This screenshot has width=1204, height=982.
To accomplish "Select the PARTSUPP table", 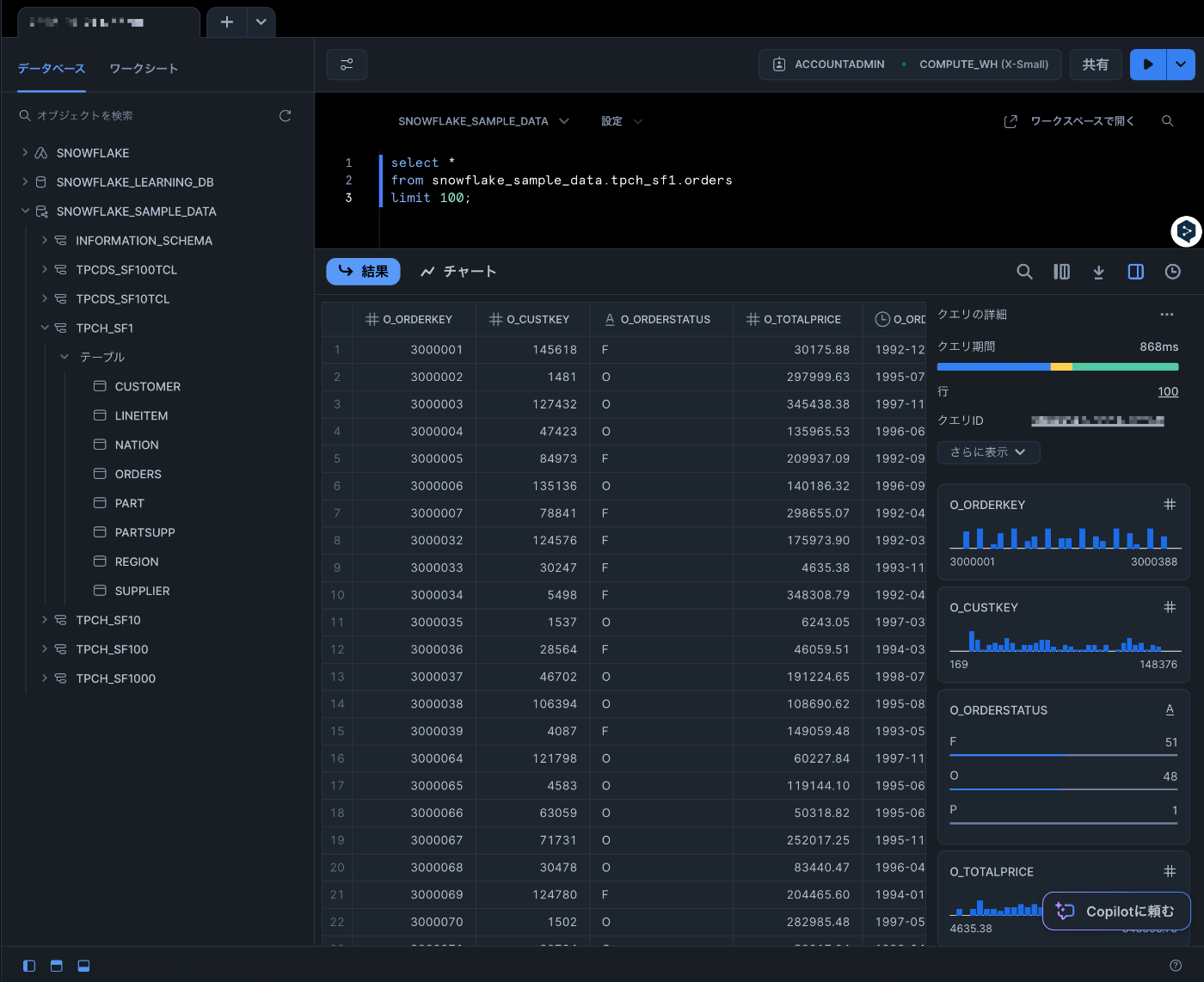I will [x=145, y=533].
